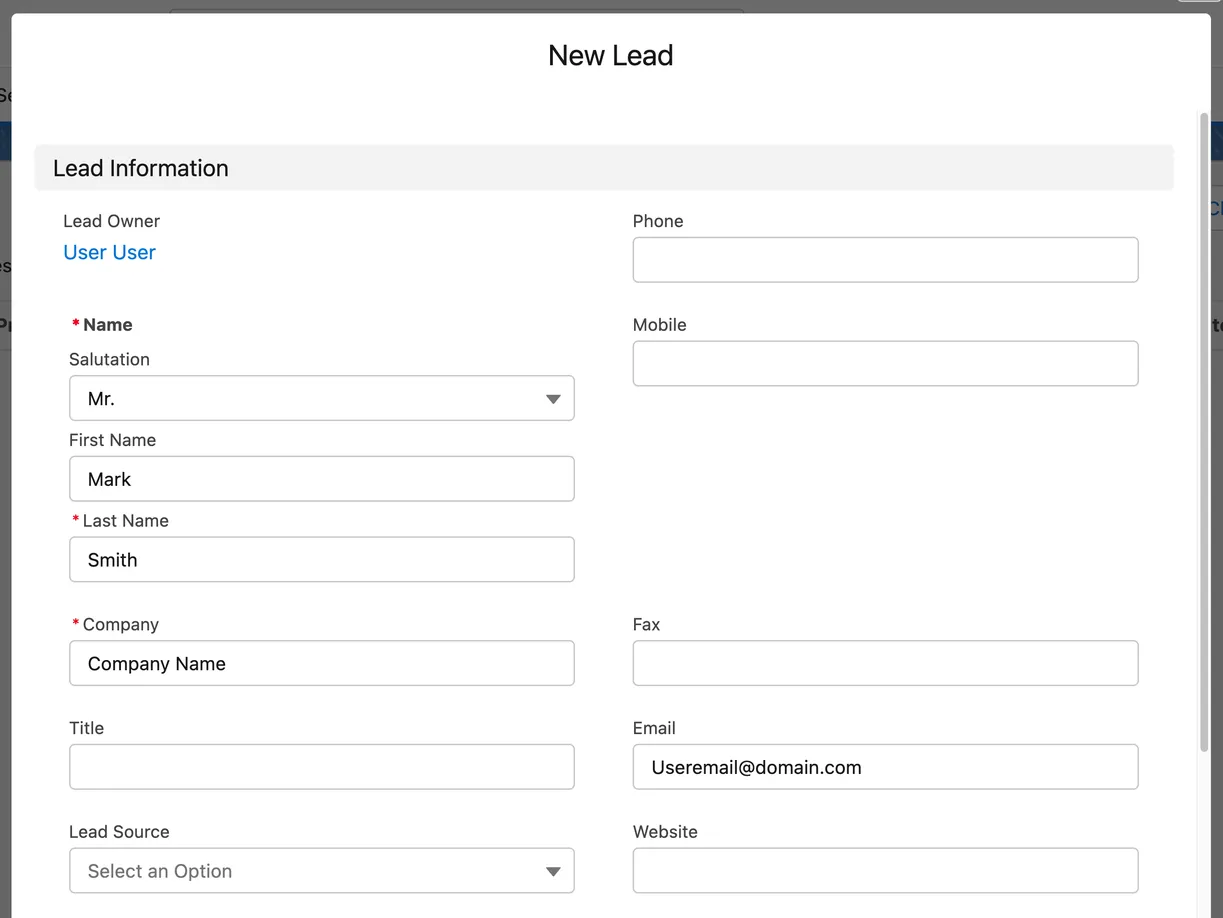Focus the Mobile number field

(885, 364)
